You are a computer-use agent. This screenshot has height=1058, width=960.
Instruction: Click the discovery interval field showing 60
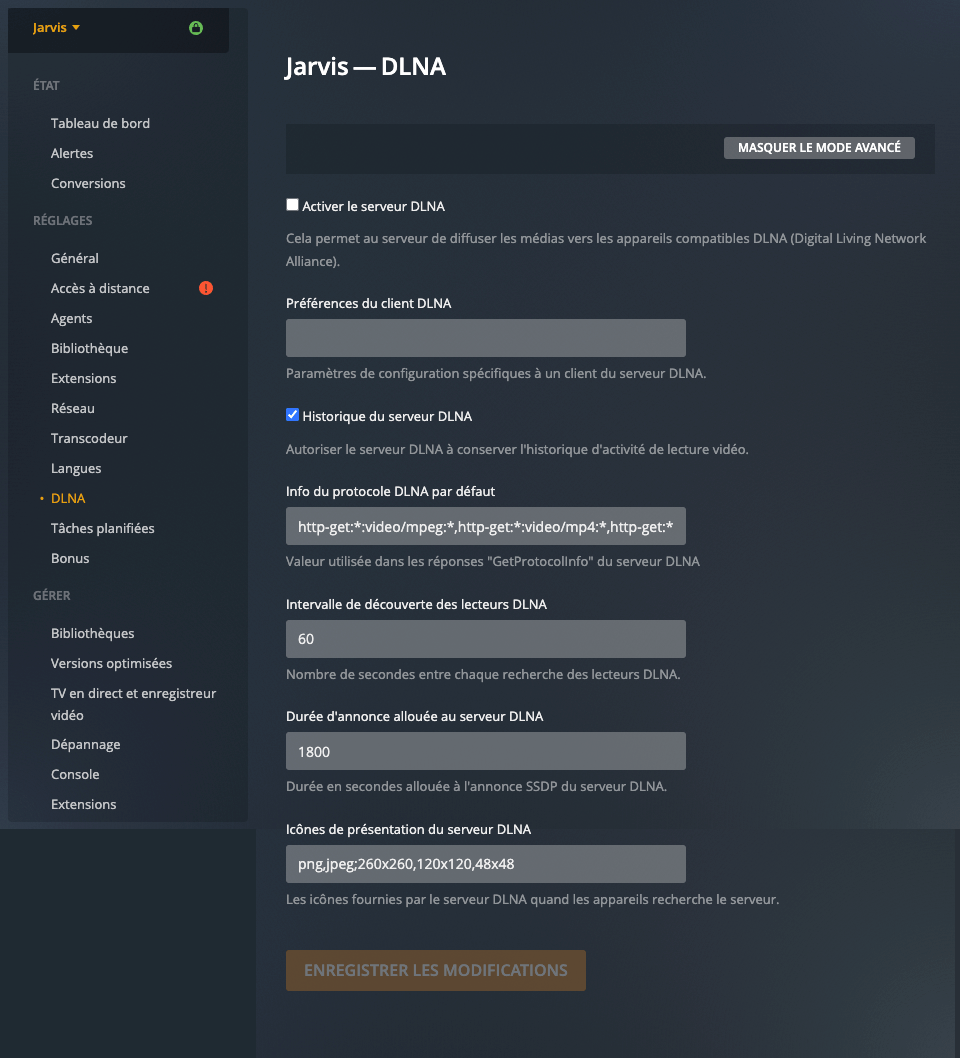click(x=485, y=639)
